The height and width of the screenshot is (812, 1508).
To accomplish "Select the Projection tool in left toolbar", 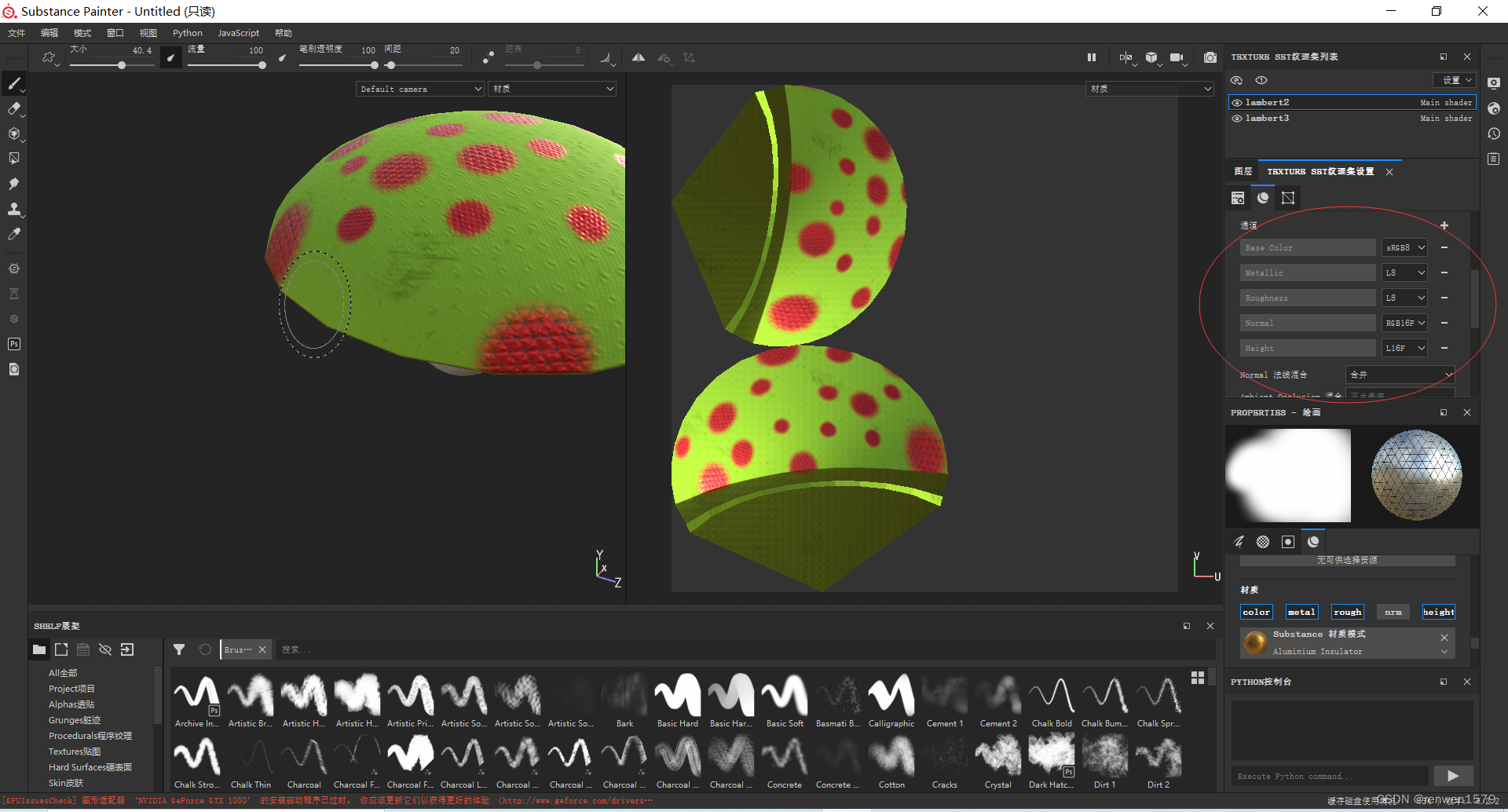I will [x=13, y=134].
